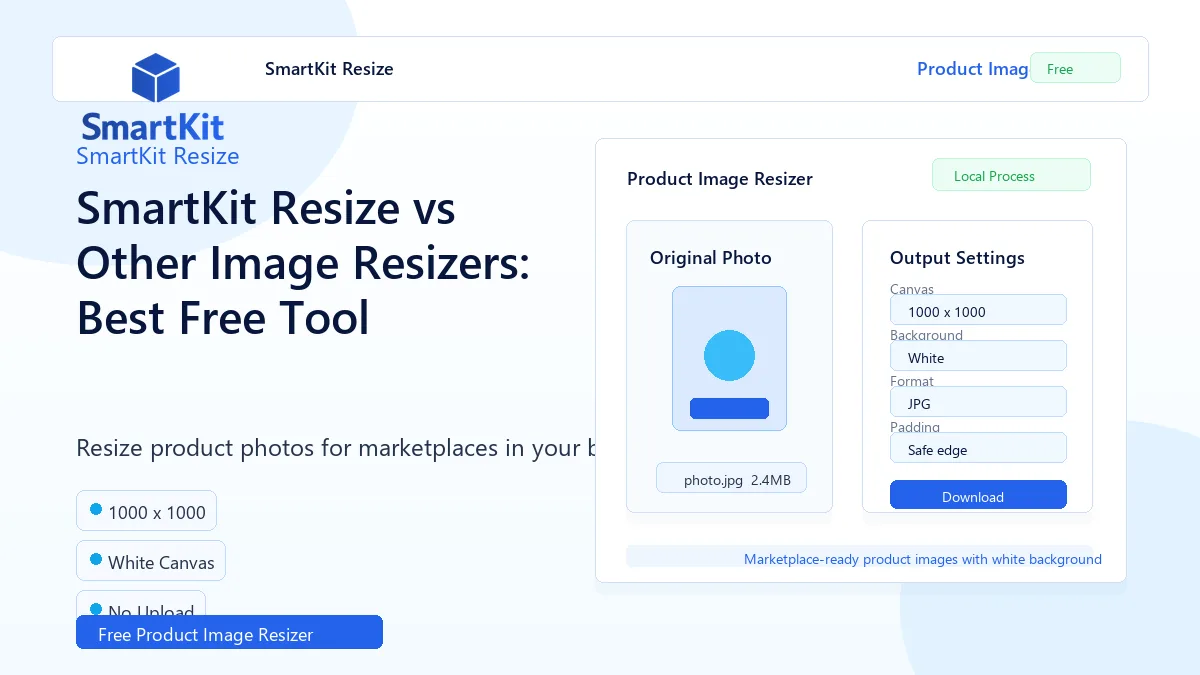Click the SmartKit wordmark text
This screenshot has height=675, width=1200.
152,127
